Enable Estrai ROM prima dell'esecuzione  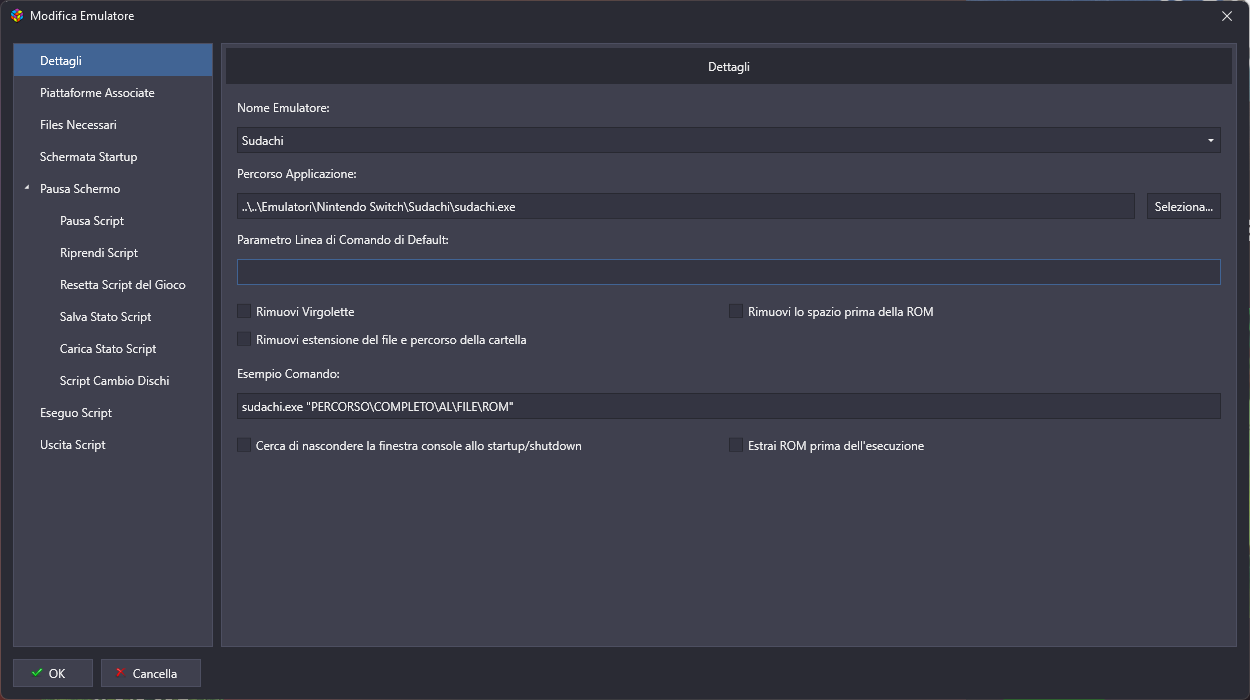point(736,445)
